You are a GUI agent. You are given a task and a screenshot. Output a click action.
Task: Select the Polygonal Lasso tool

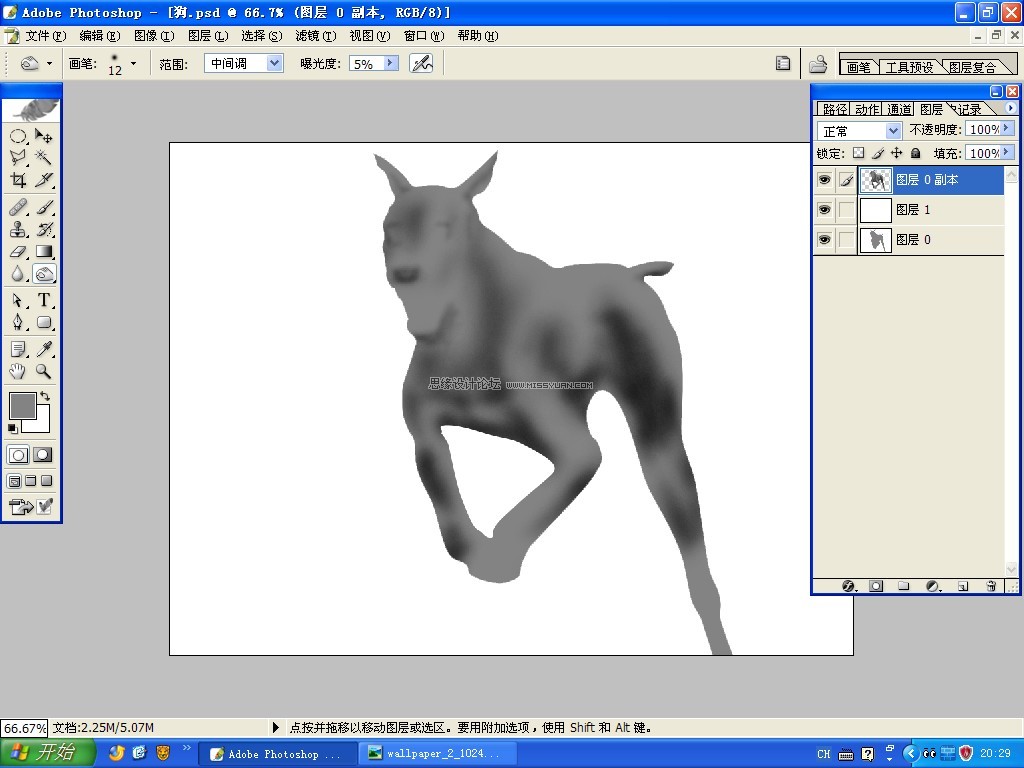click(x=18, y=157)
